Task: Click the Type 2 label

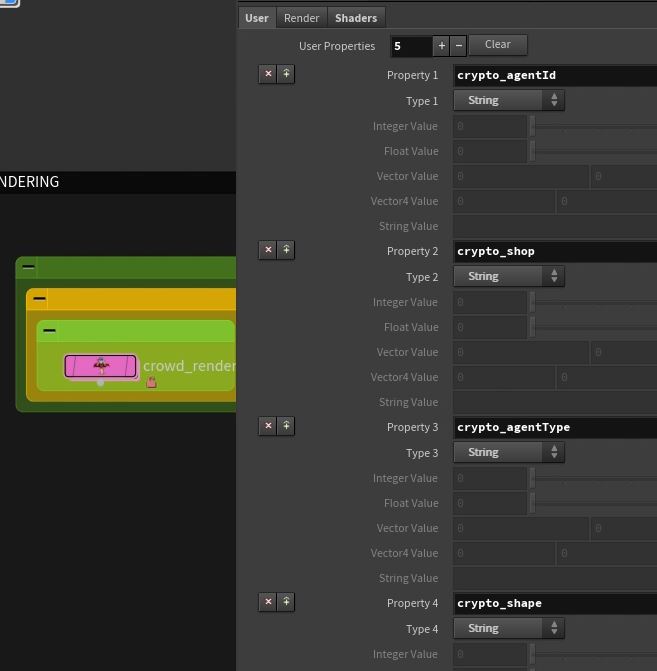Action: click(422, 277)
